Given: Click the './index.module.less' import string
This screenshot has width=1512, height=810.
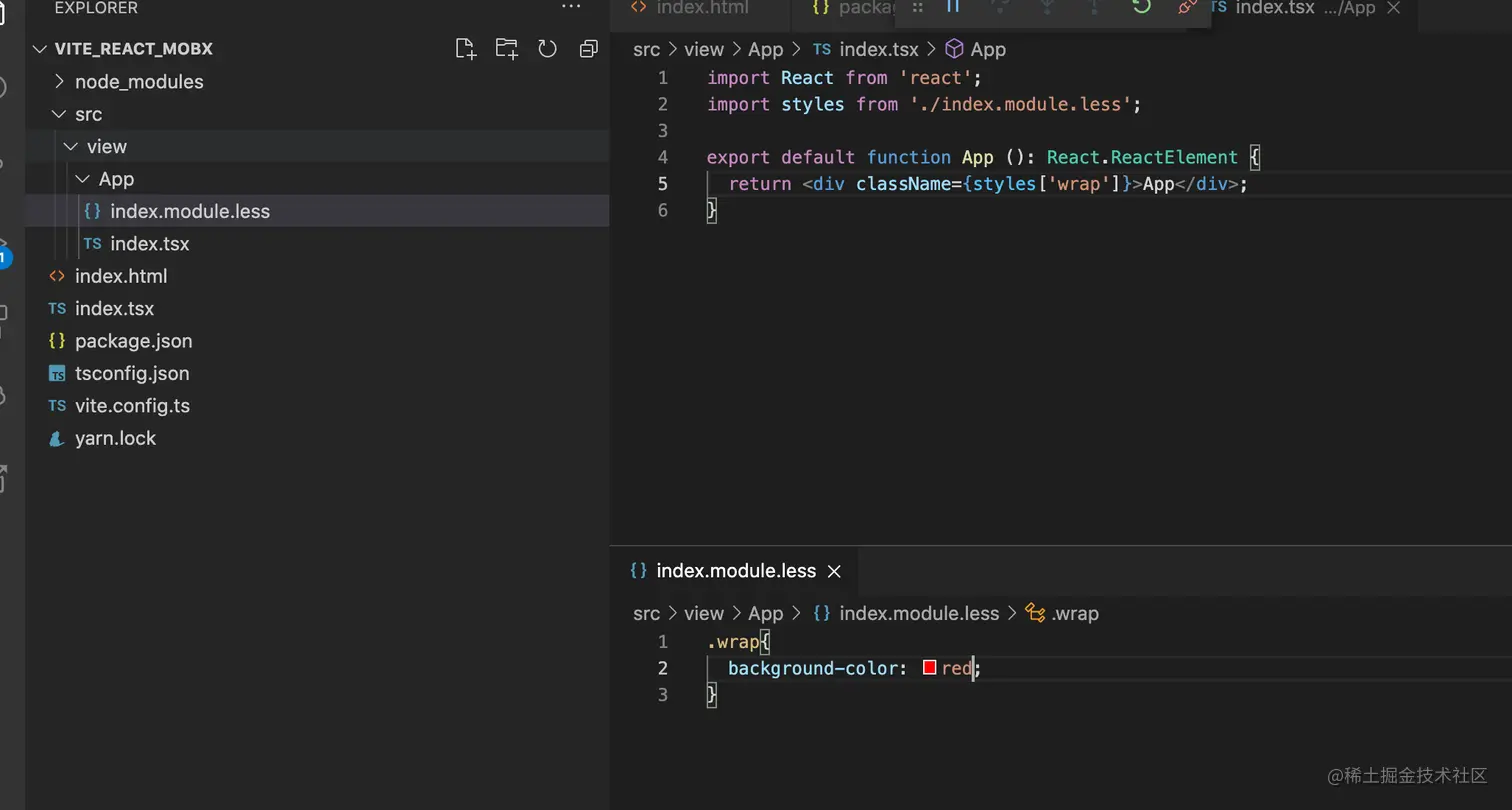Looking at the screenshot, I should (x=1020, y=104).
